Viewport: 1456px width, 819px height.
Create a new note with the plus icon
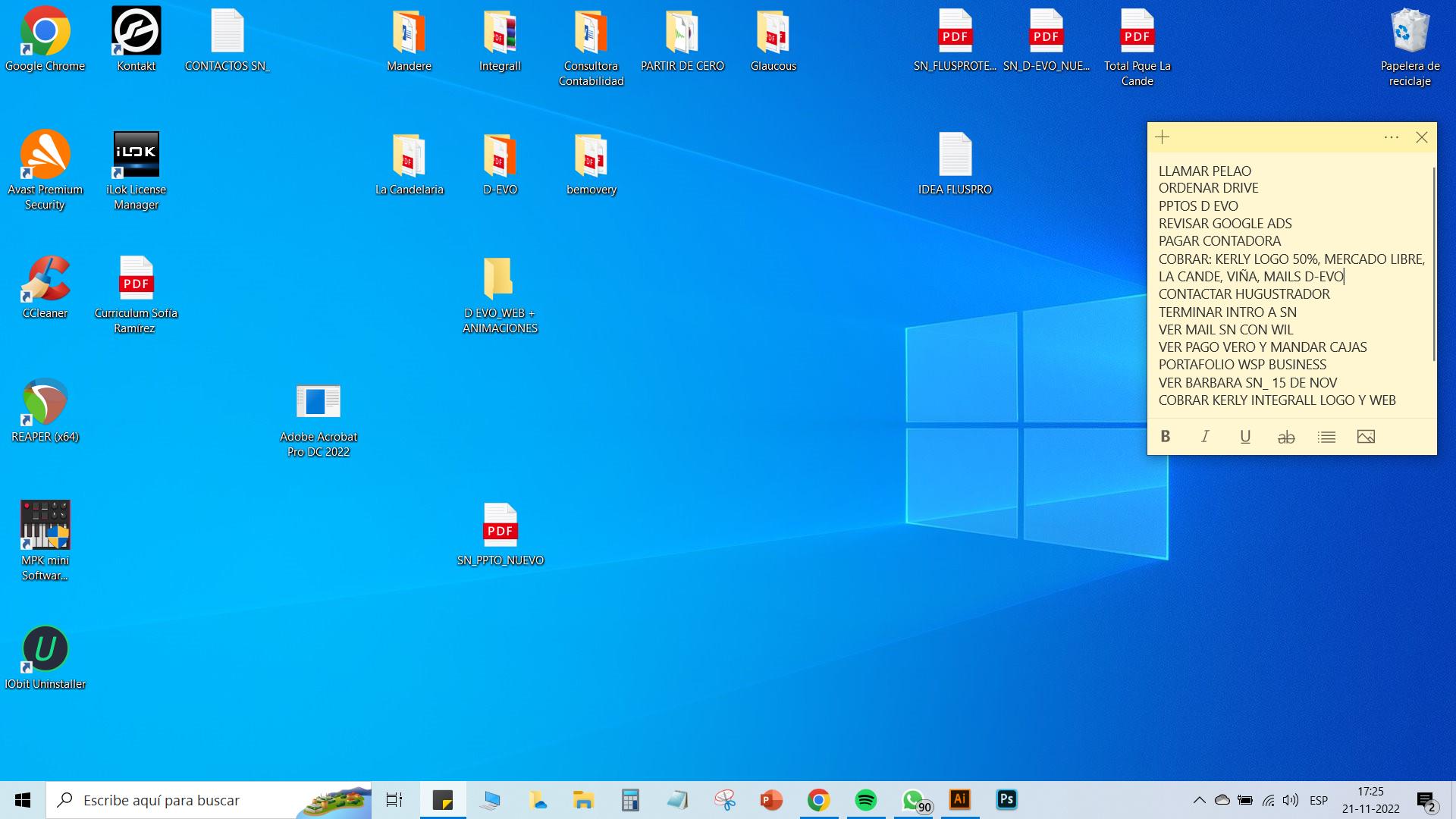1163,137
